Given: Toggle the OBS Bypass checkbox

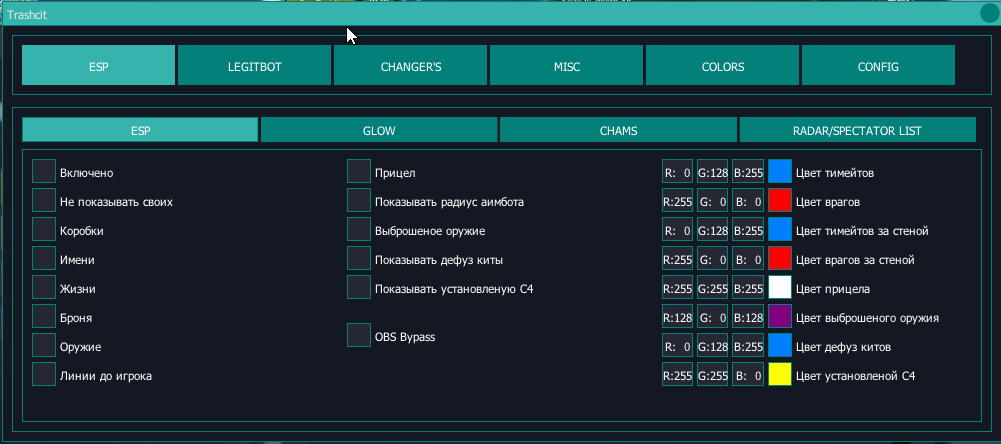Looking at the screenshot, I should (359, 335).
